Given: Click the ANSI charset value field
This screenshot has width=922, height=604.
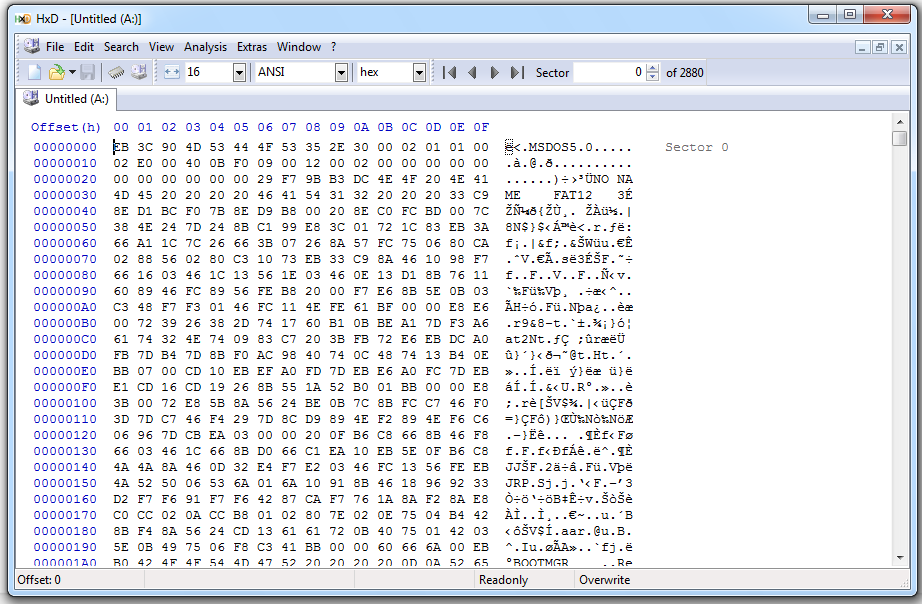Looking at the screenshot, I should [x=295, y=72].
